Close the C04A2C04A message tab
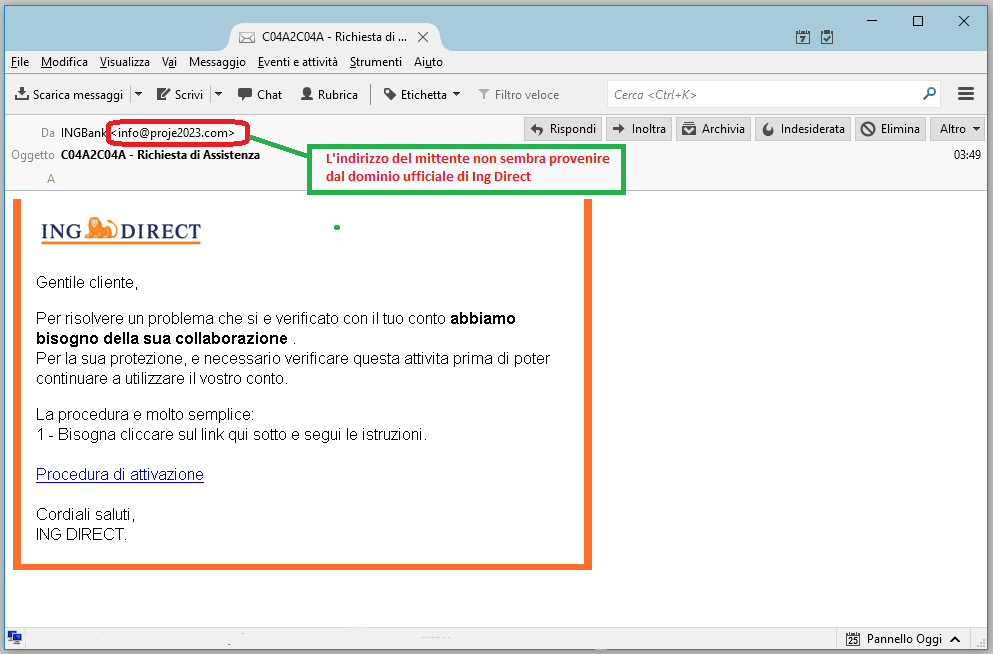The image size is (993, 654). 423,37
